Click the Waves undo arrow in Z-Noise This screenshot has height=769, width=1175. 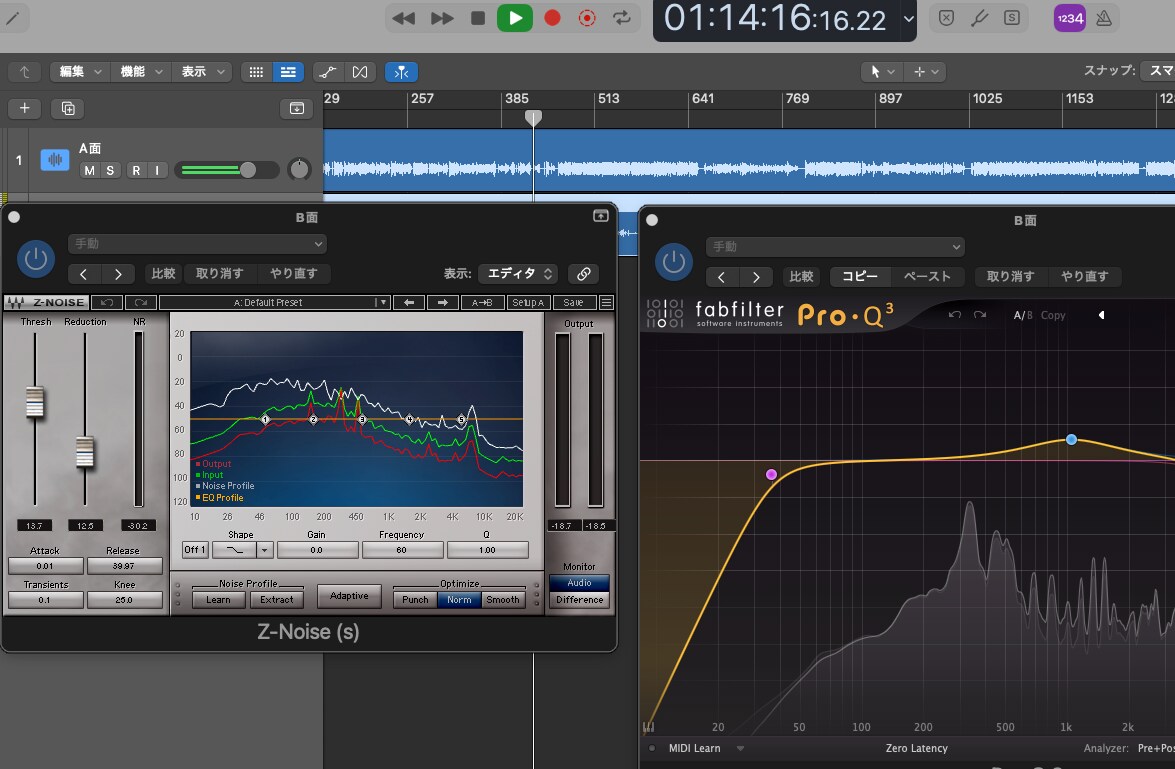click(107, 302)
